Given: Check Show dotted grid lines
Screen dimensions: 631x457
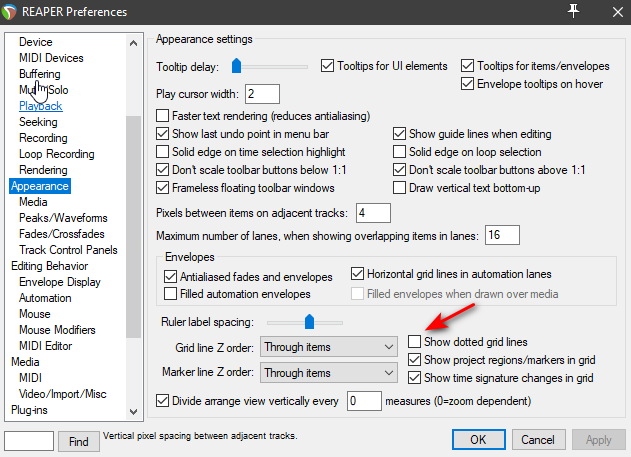Looking at the screenshot, I should pos(414,342).
